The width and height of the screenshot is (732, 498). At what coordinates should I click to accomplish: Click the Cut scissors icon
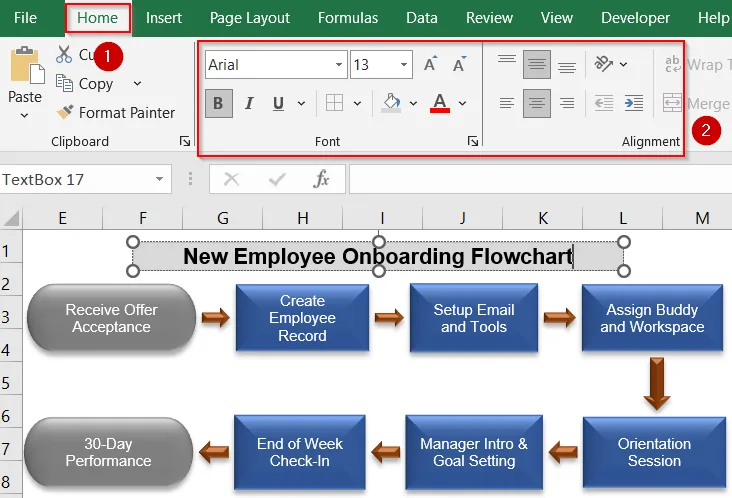tap(64, 55)
